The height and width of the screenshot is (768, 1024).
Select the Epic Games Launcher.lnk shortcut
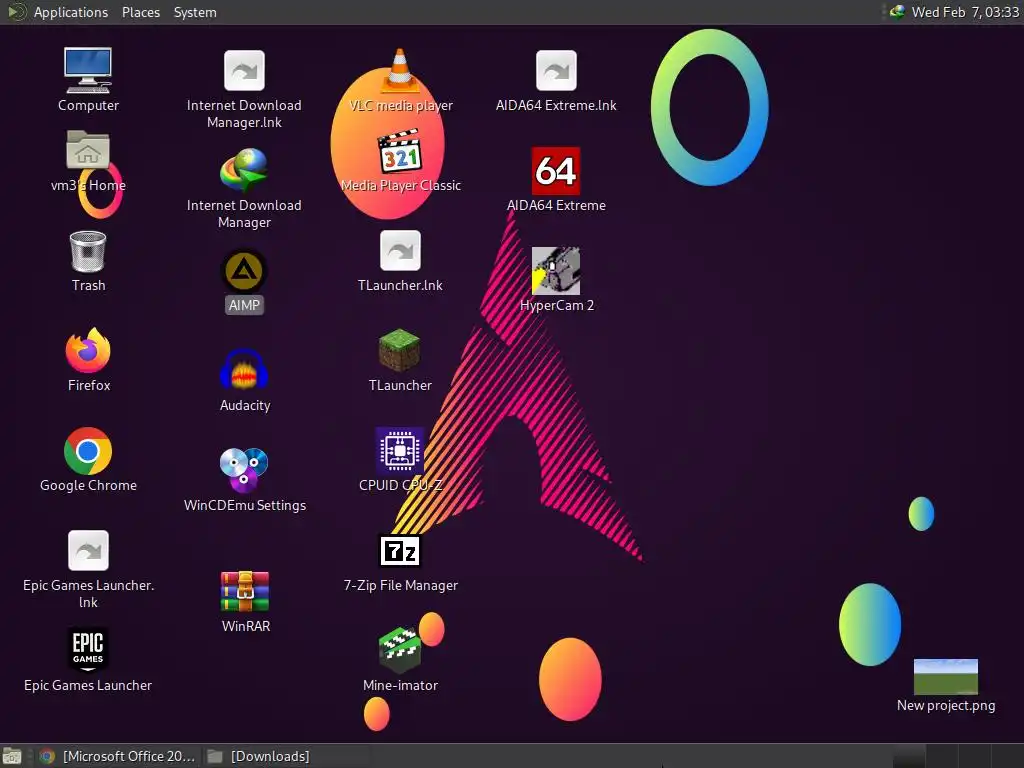point(88,551)
